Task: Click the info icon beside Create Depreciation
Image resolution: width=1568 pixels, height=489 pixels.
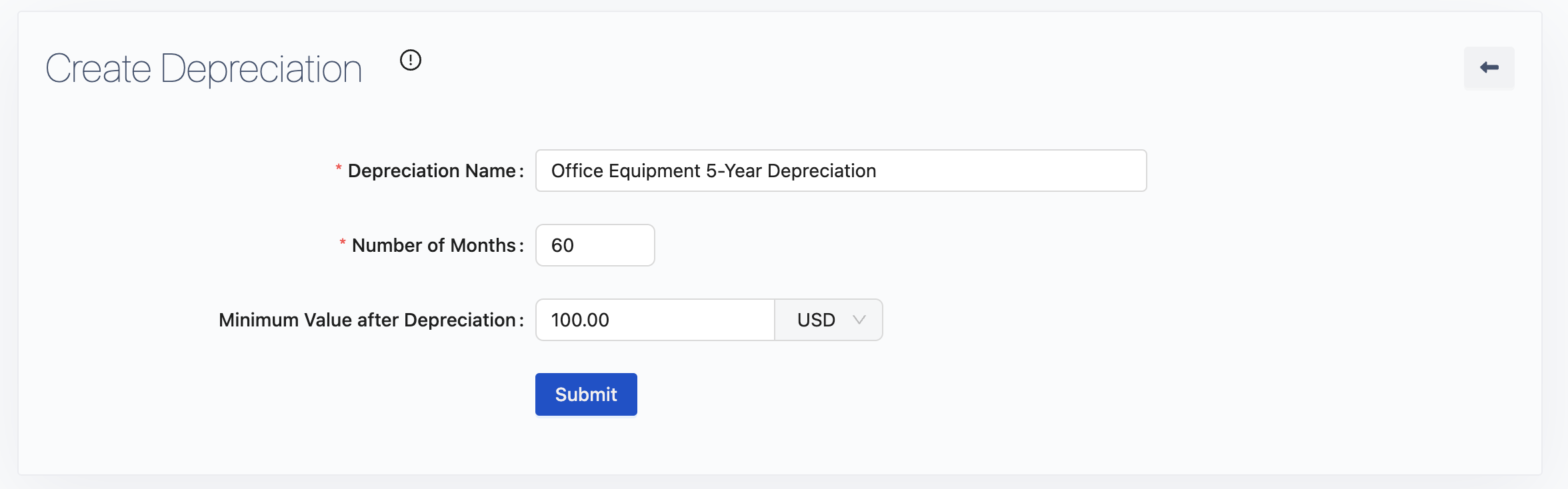Action: pos(411,60)
